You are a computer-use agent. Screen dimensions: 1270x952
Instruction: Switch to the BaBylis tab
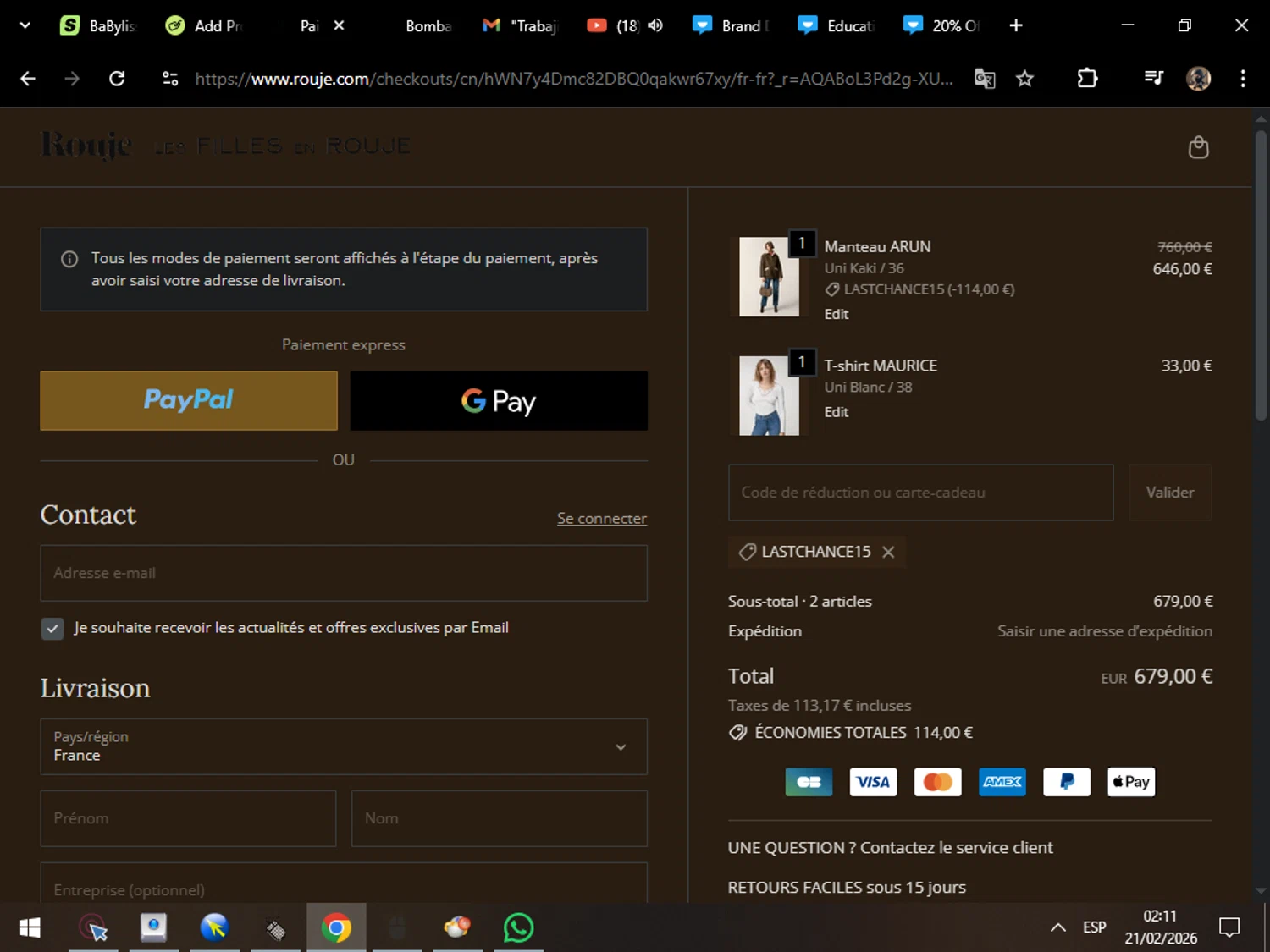(97, 25)
